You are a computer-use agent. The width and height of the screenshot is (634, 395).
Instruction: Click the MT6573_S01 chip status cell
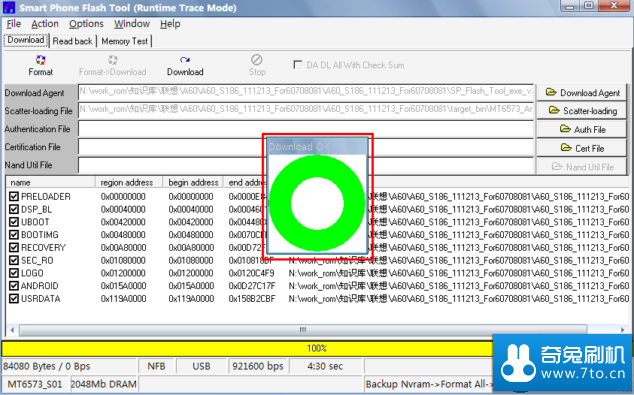(x=35, y=384)
